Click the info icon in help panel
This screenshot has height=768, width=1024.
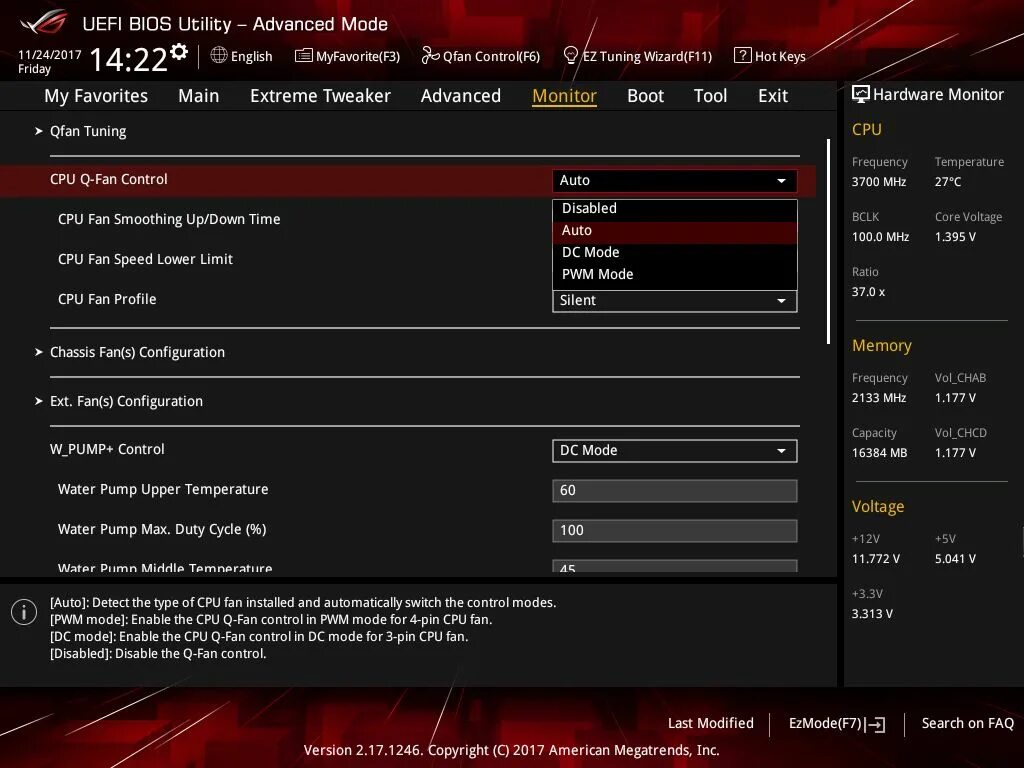[24, 612]
